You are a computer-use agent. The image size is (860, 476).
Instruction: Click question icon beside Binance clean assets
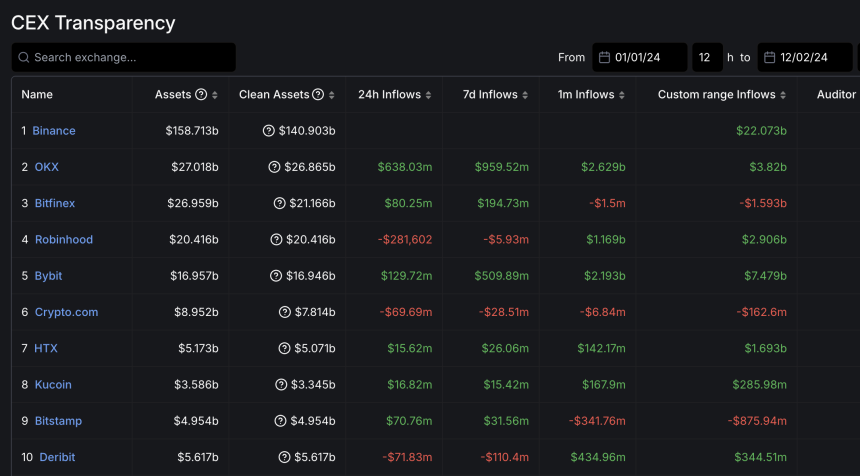(x=268, y=131)
